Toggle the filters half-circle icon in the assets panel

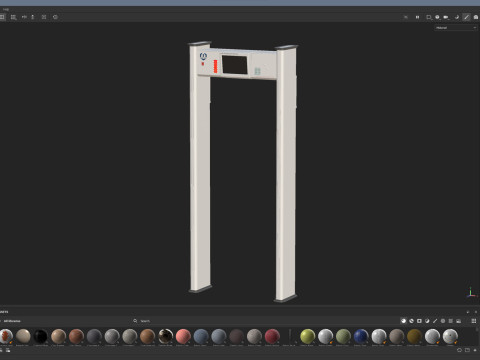tap(427, 321)
